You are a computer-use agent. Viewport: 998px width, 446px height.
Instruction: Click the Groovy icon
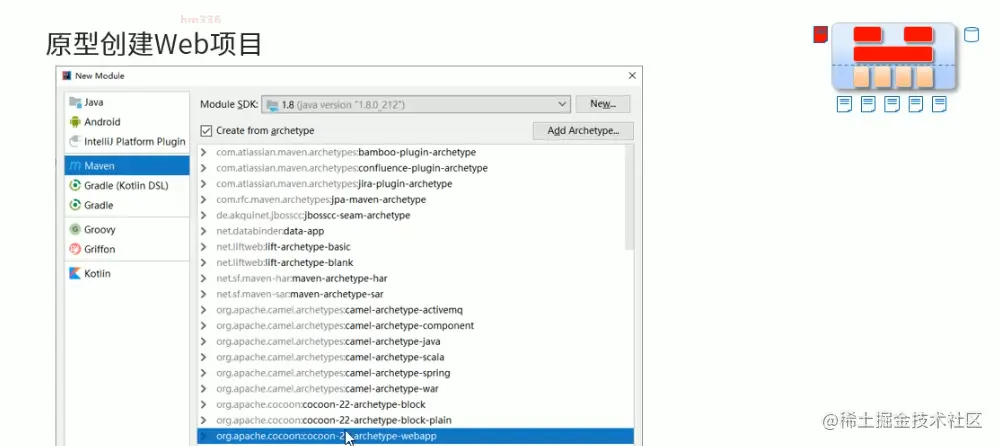75,230
